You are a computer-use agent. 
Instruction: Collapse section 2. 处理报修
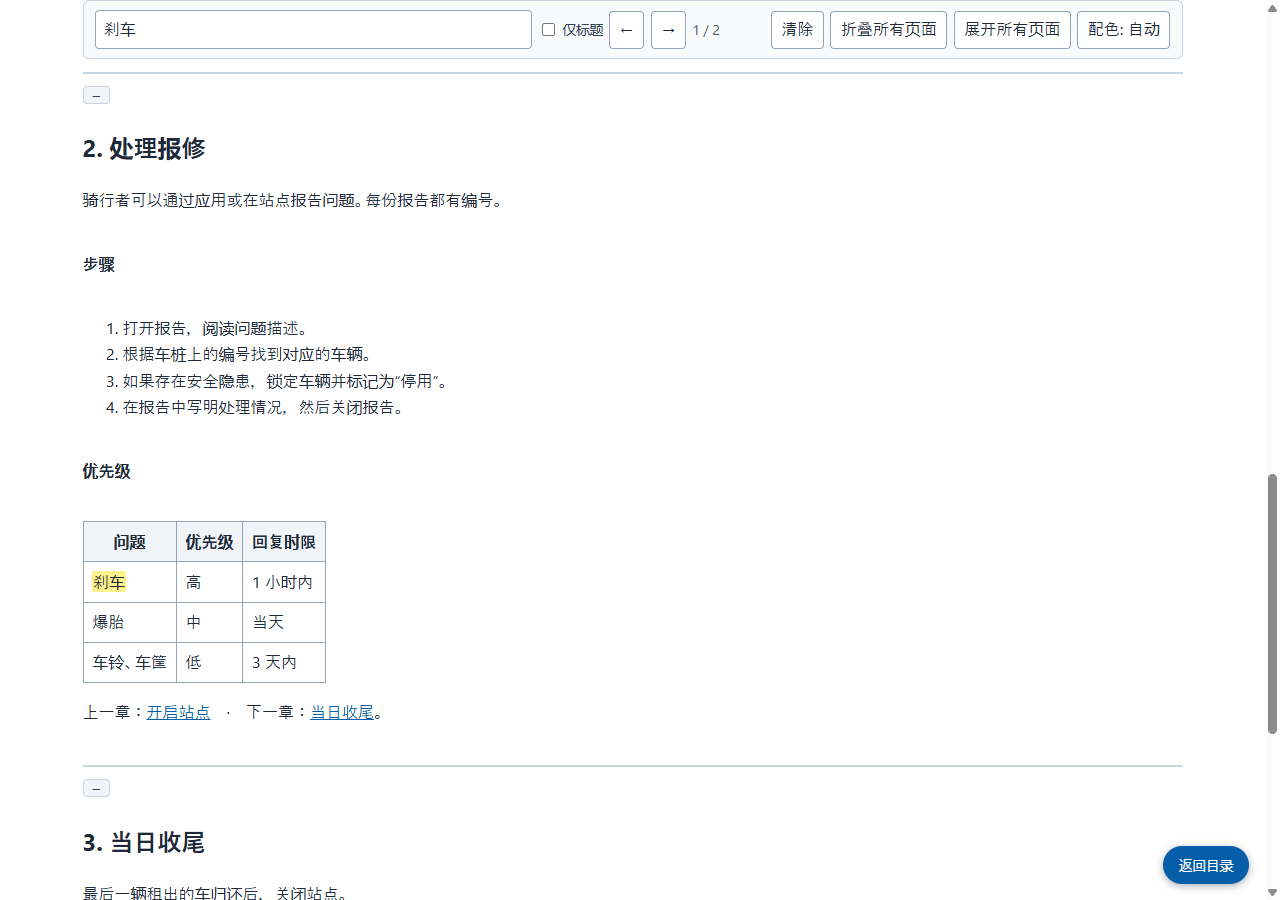point(96,95)
